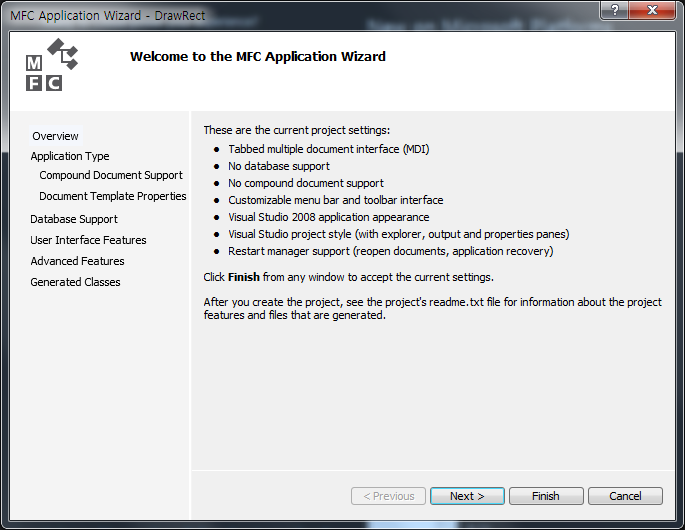
Task: Click 'No compound document support' bullet text
Action: pos(306,183)
